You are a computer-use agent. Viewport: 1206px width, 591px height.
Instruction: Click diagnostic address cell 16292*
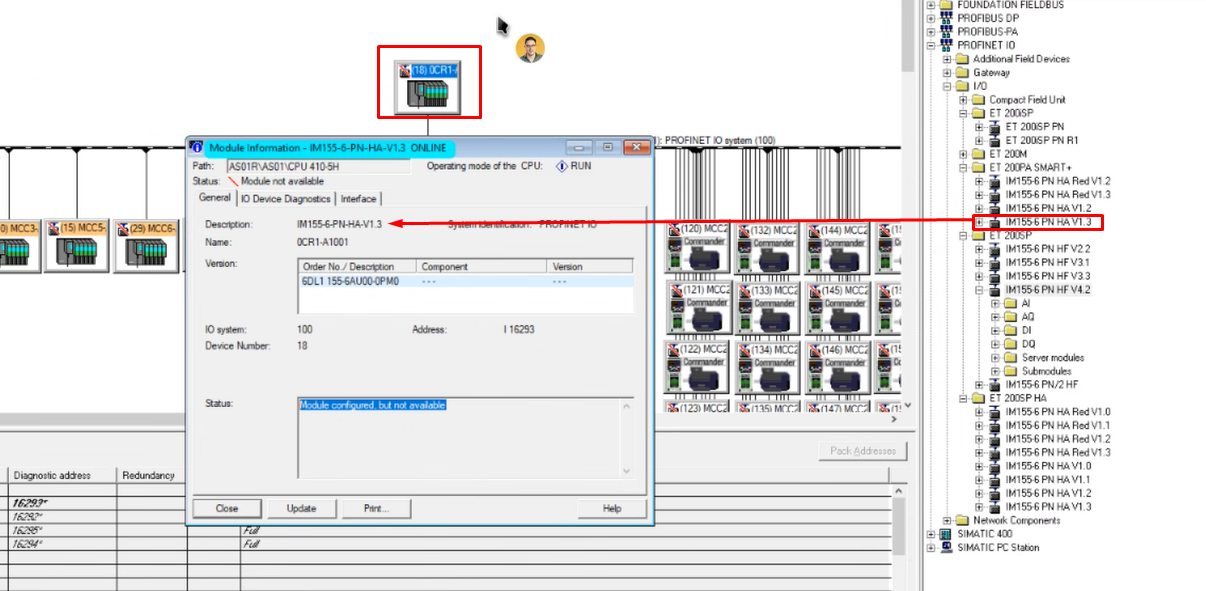[x=62, y=517]
